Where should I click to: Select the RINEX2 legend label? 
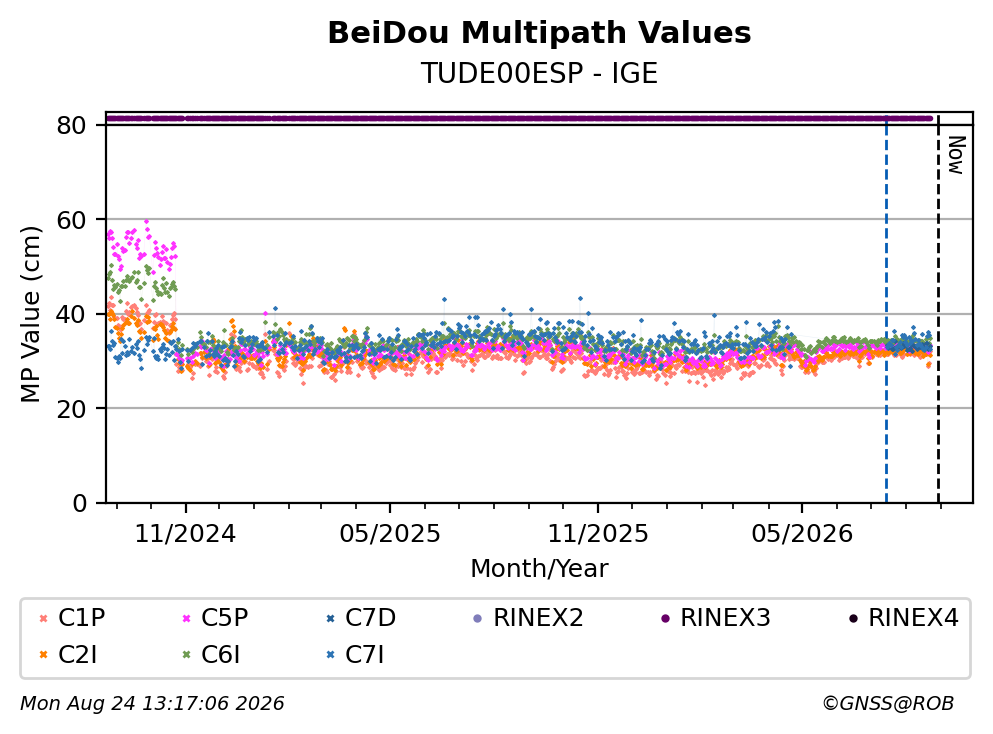coord(538,617)
